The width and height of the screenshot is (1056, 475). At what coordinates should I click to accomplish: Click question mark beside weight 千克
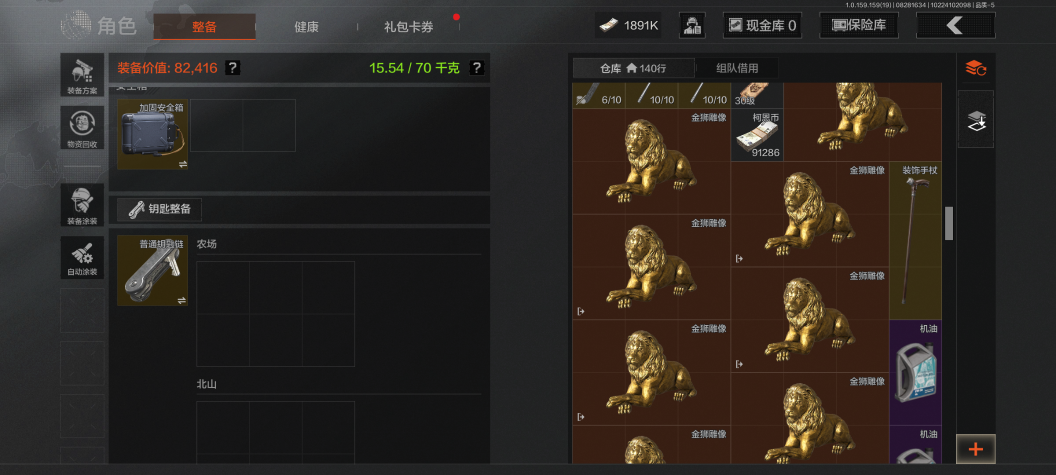point(475,67)
